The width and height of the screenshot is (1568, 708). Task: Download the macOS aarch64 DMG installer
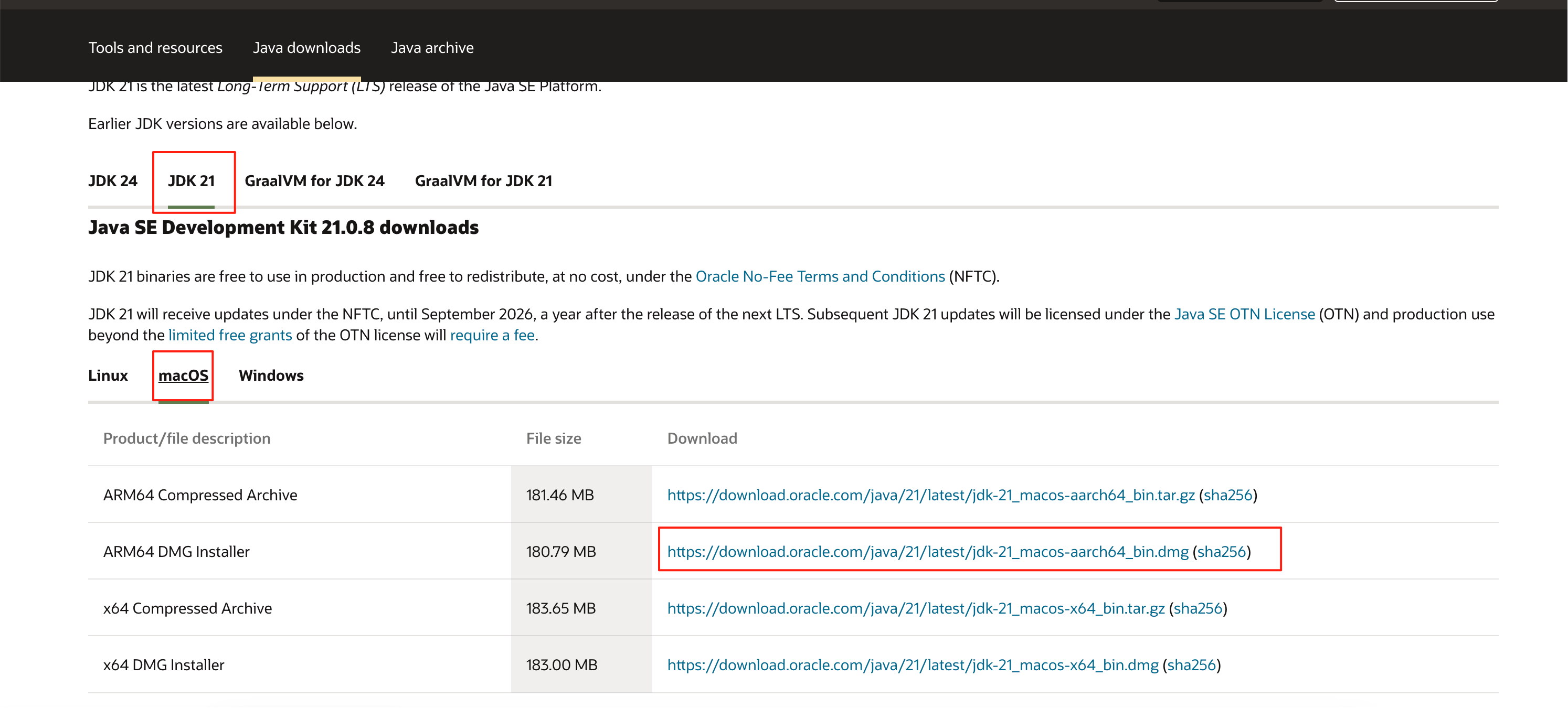point(928,552)
